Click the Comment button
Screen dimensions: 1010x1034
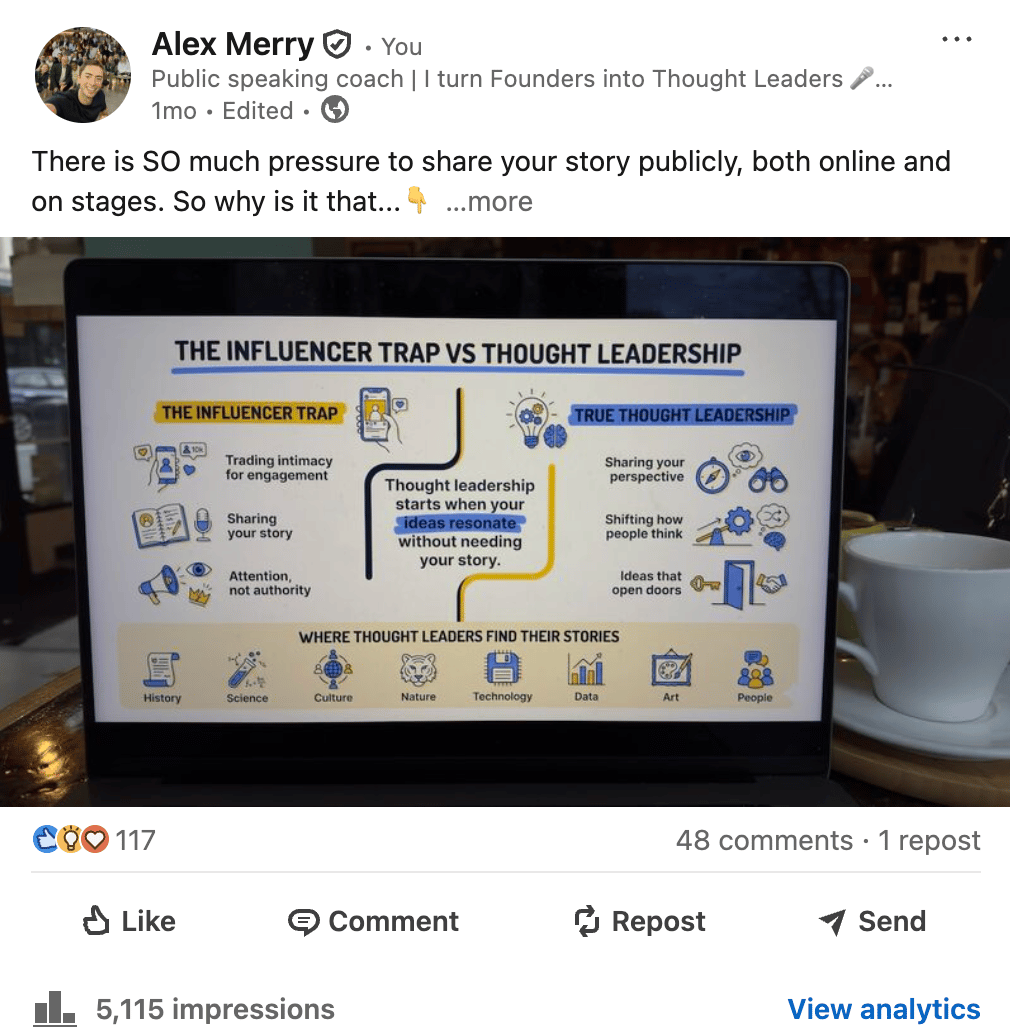[x=373, y=921]
